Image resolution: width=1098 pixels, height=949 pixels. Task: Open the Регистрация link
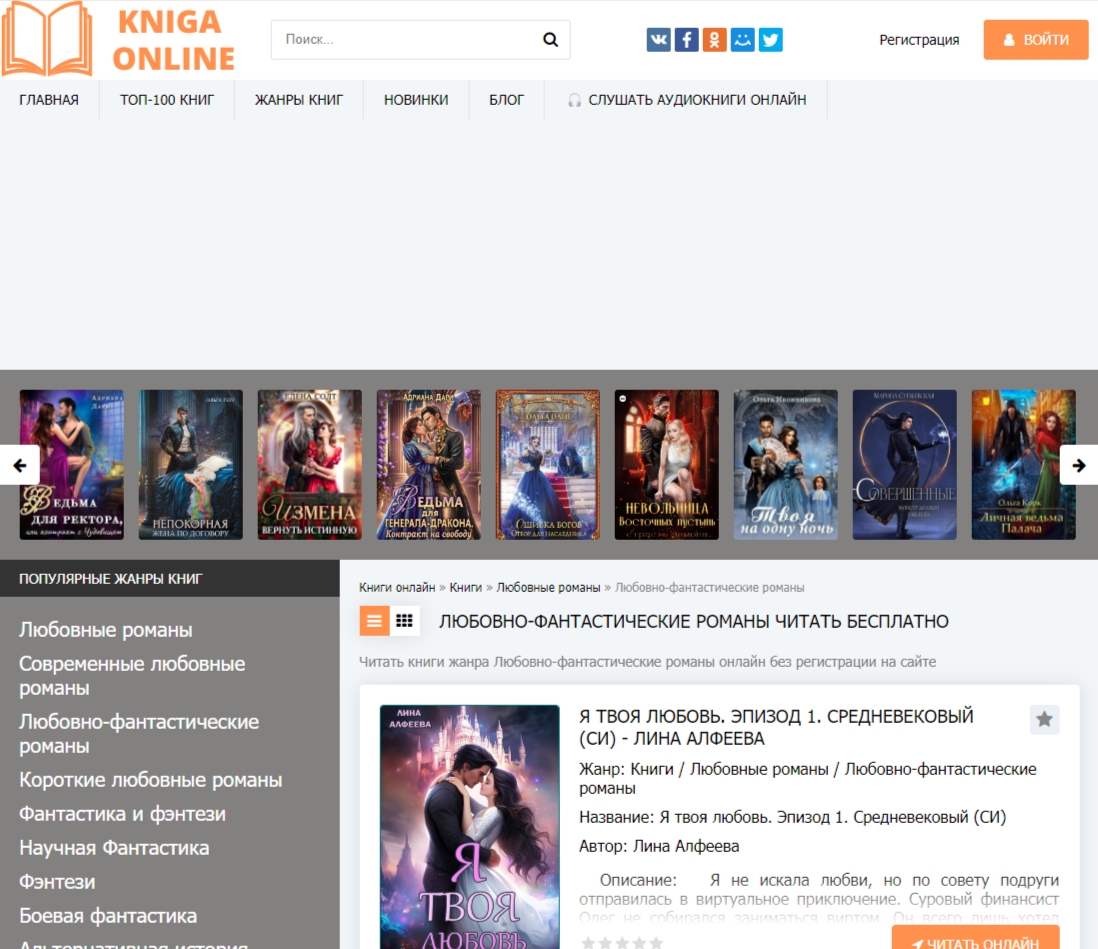[x=919, y=40]
